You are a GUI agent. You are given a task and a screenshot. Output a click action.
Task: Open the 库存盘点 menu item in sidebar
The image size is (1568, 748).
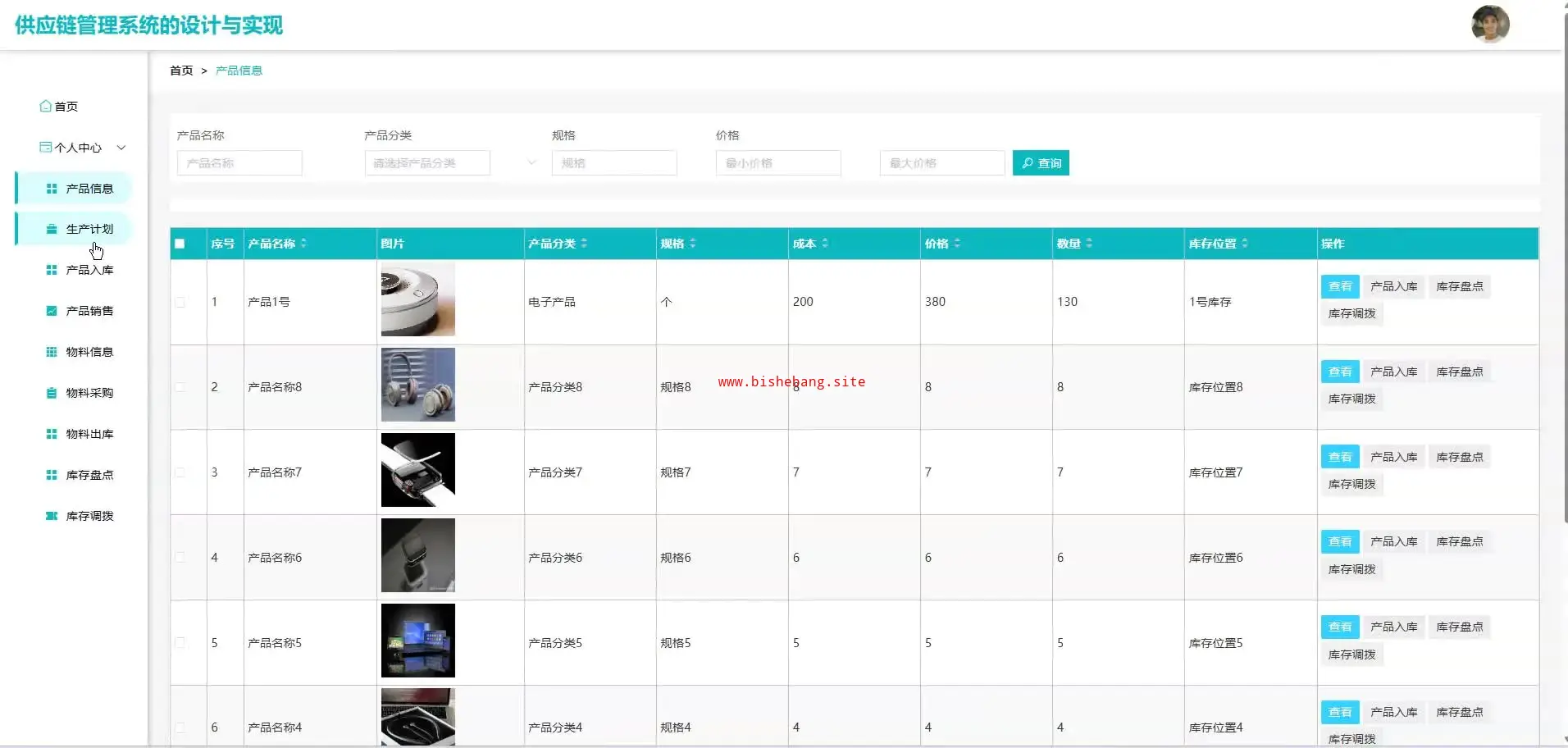(89, 475)
